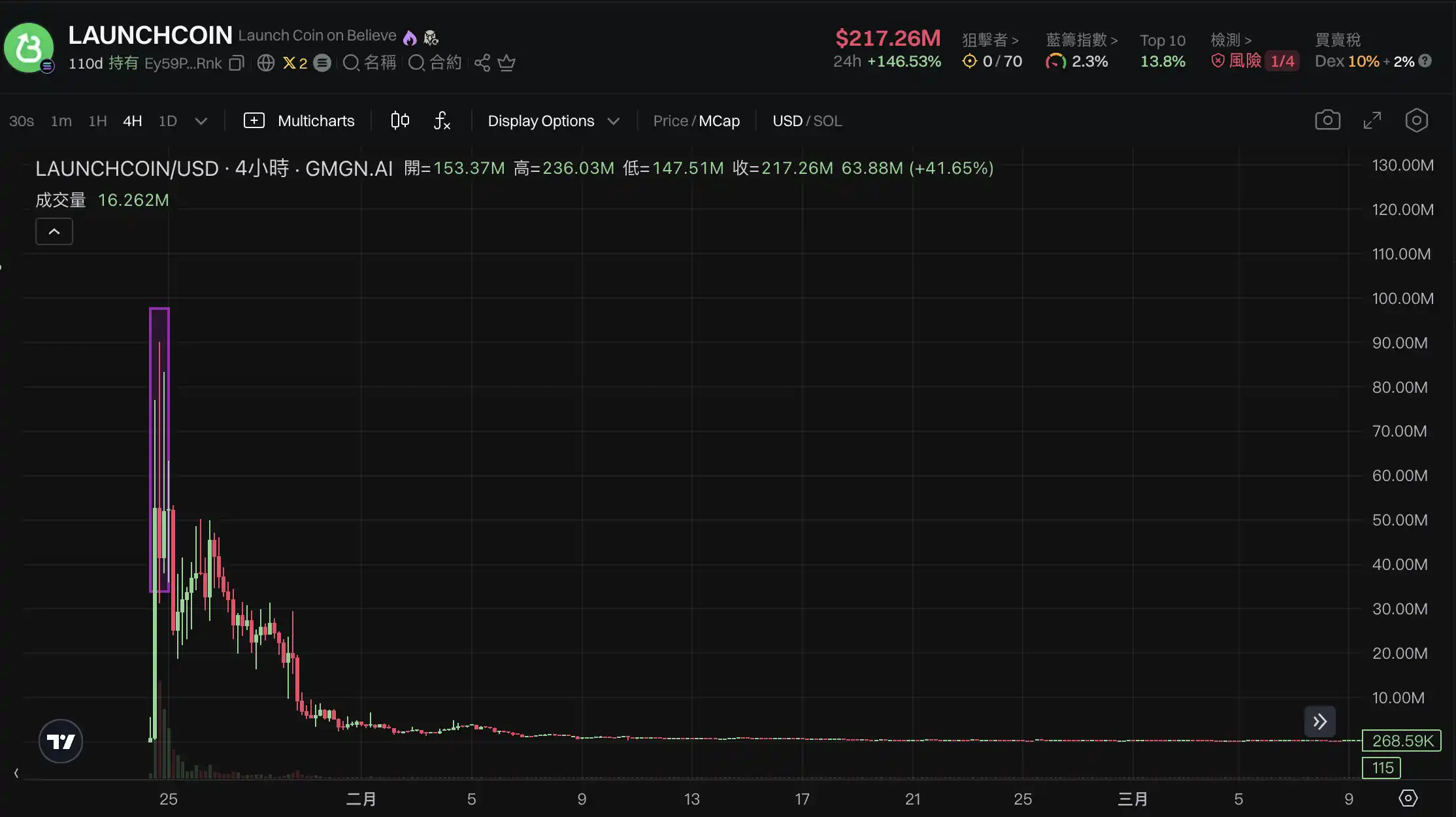Open the Display Options dropdown
The image size is (1456, 817).
coord(552,120)
